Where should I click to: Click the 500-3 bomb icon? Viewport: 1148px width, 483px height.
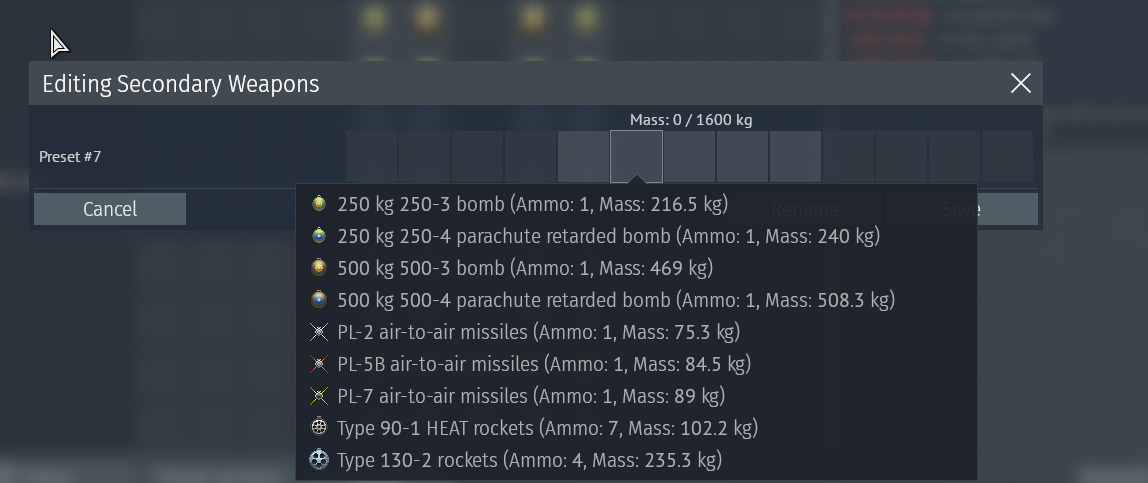[318, 268]
